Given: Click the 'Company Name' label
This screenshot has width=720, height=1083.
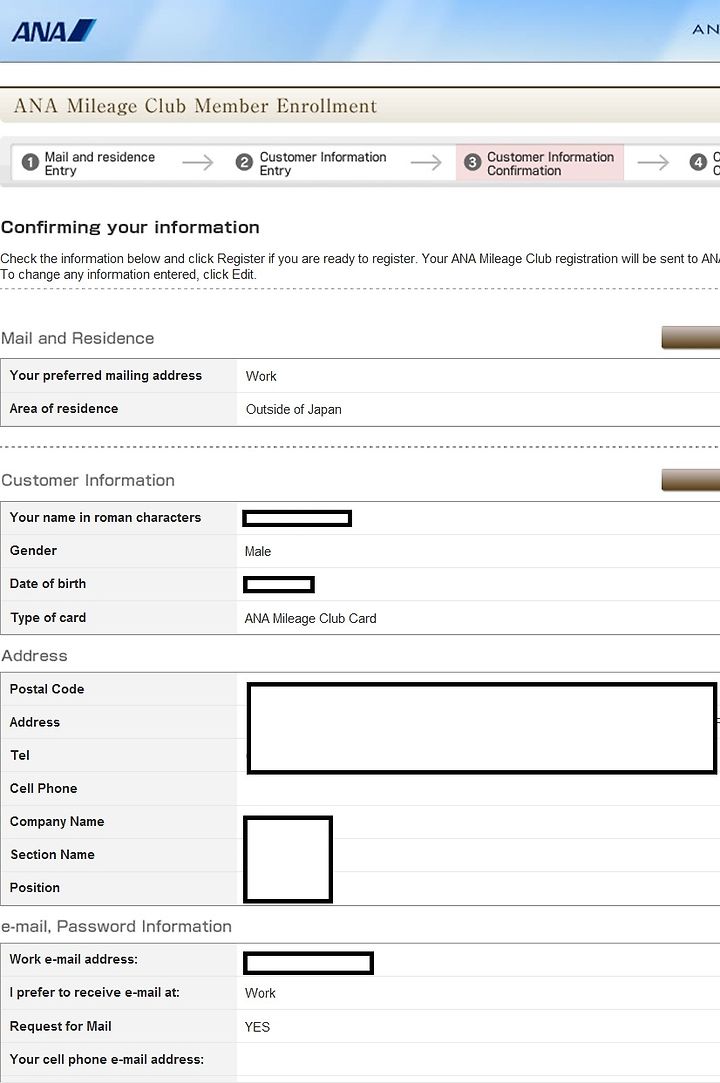Looking at the screenshot, I should [57, 821].
